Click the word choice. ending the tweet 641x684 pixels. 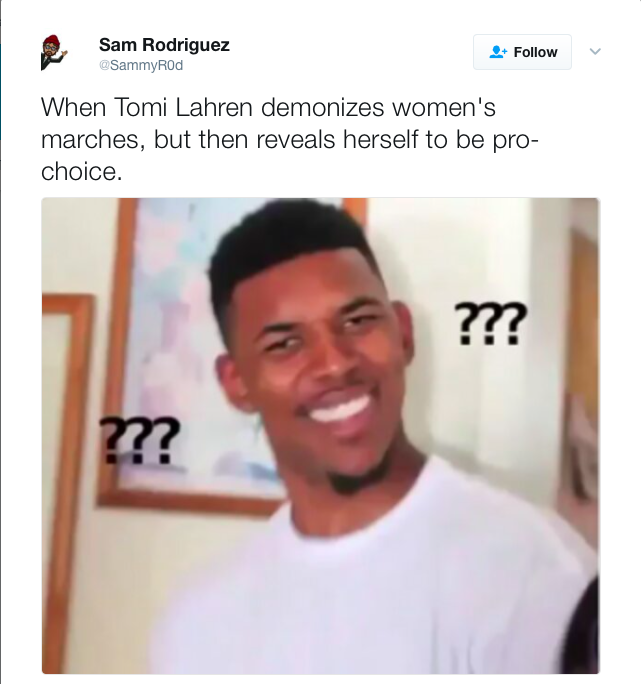click(82, 171)
